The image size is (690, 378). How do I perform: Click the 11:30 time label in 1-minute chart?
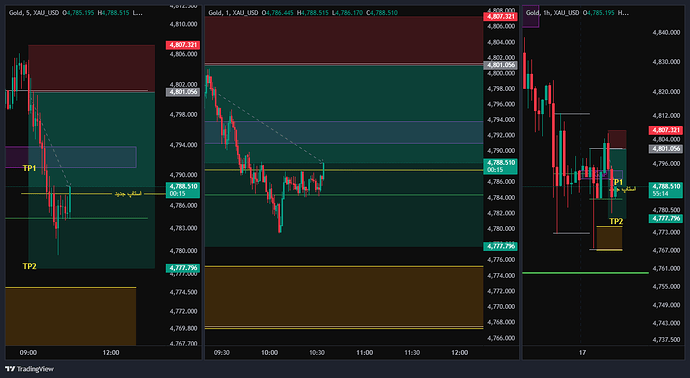tap(412, 352)
